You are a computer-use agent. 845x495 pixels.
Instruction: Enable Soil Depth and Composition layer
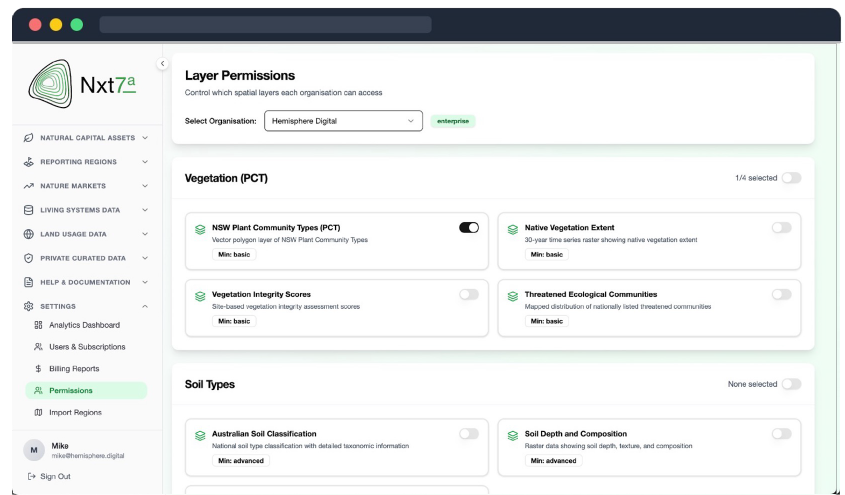pyautogui.click(x=781, y=434)
